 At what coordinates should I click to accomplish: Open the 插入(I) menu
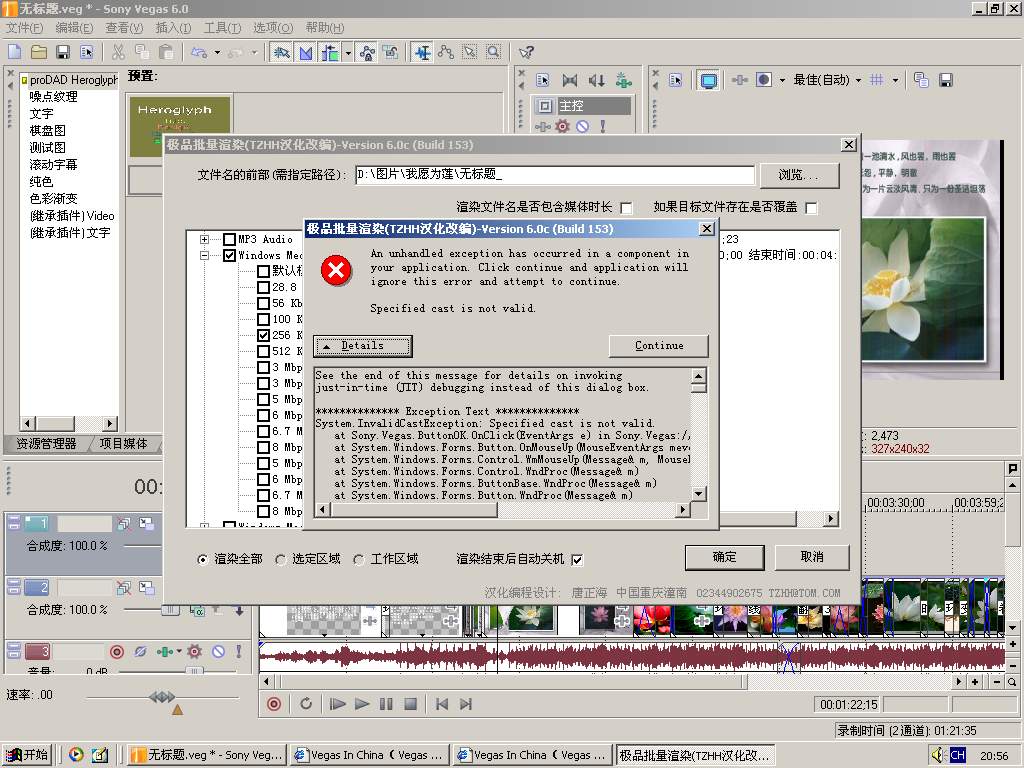tap(173, 27)
